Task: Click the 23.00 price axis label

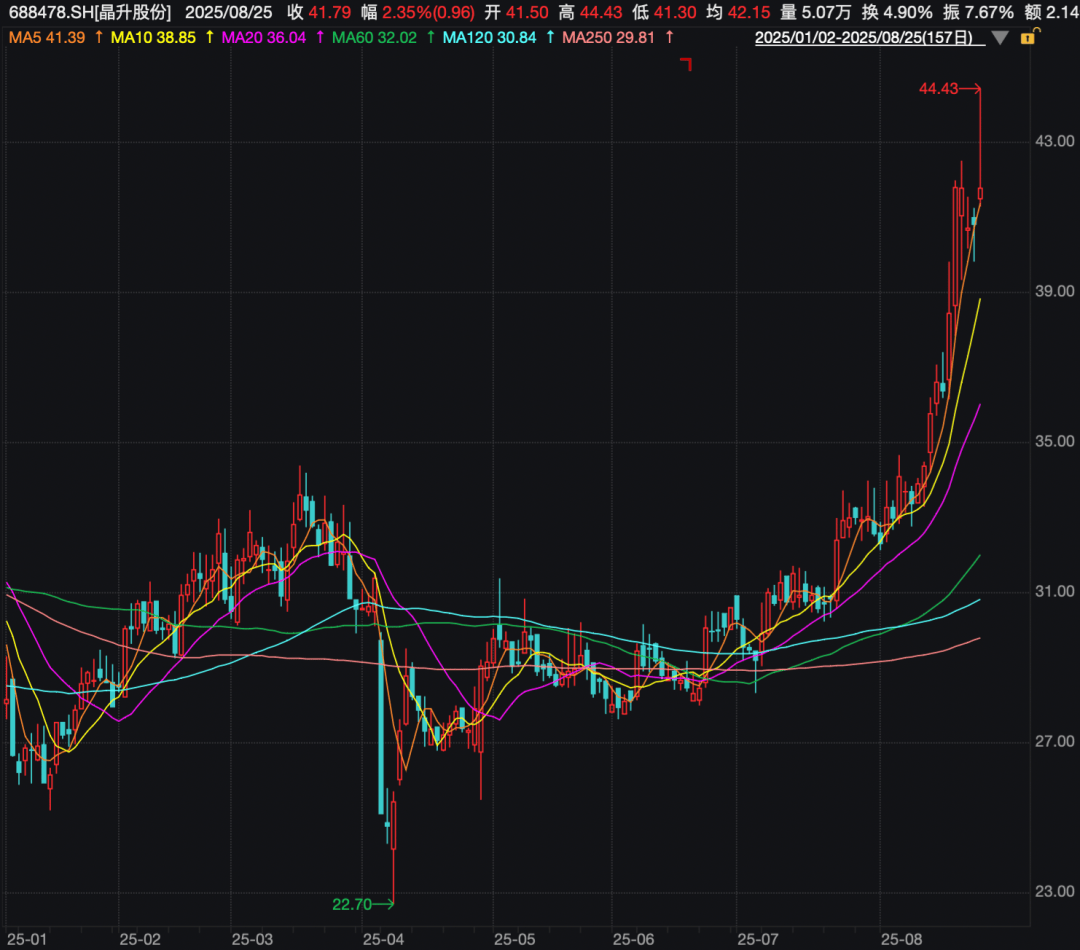Action: pyautogui.click(x=1055, y=891)
